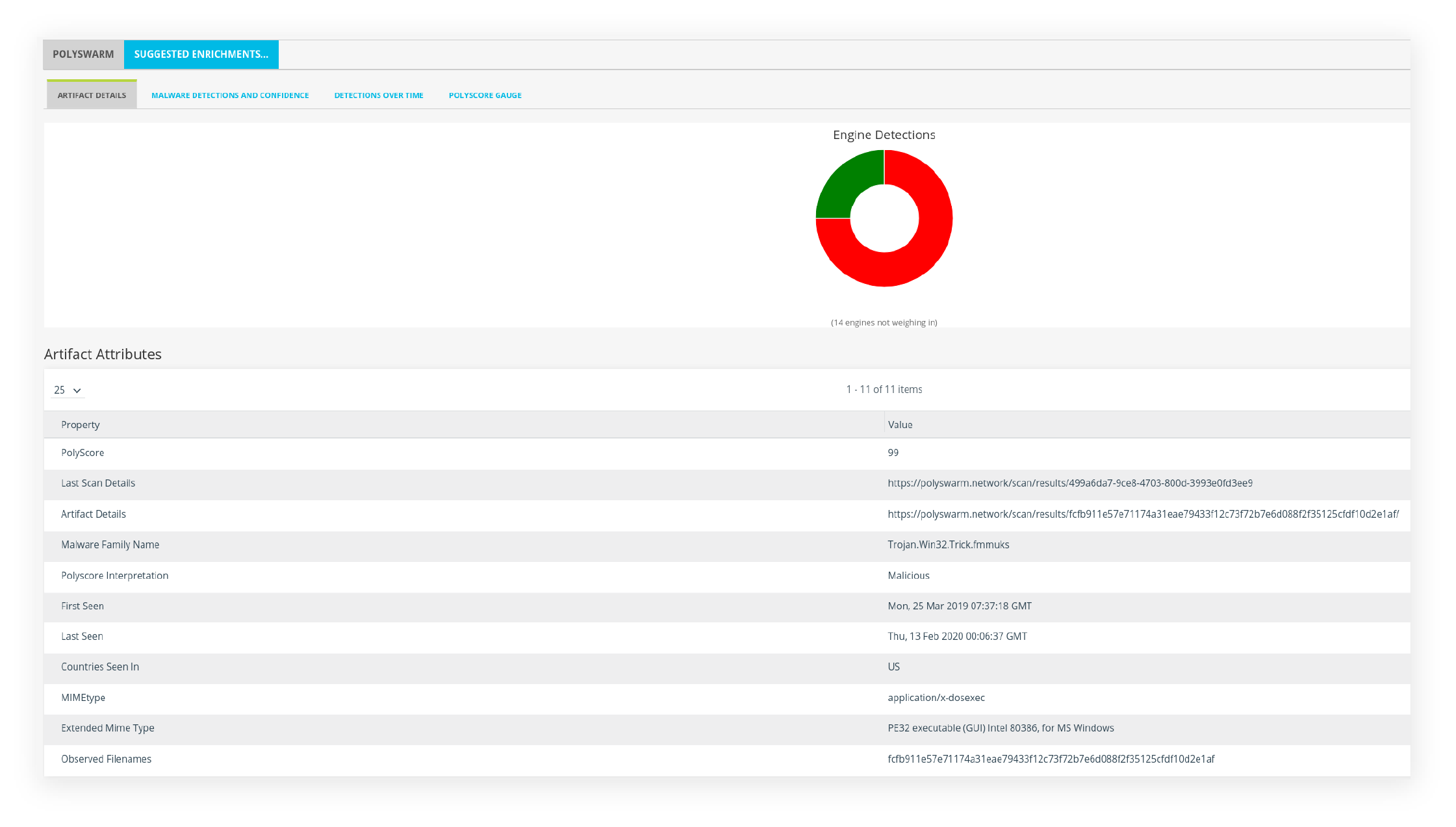1456x827 pixels.
Task: Click the Trojan.Win32.Trick.fmmuks family name
Action: (948, 545)
